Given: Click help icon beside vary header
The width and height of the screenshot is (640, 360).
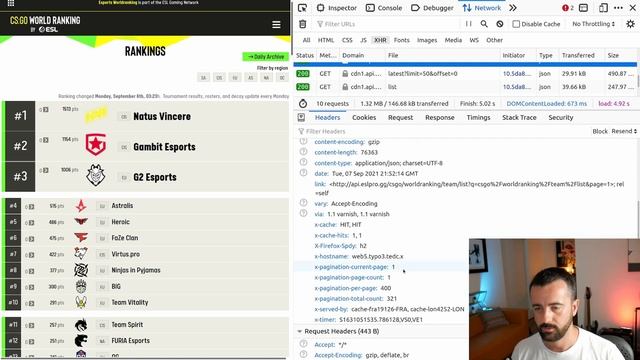Looking at the screenshot, I should tap(303, 203).
